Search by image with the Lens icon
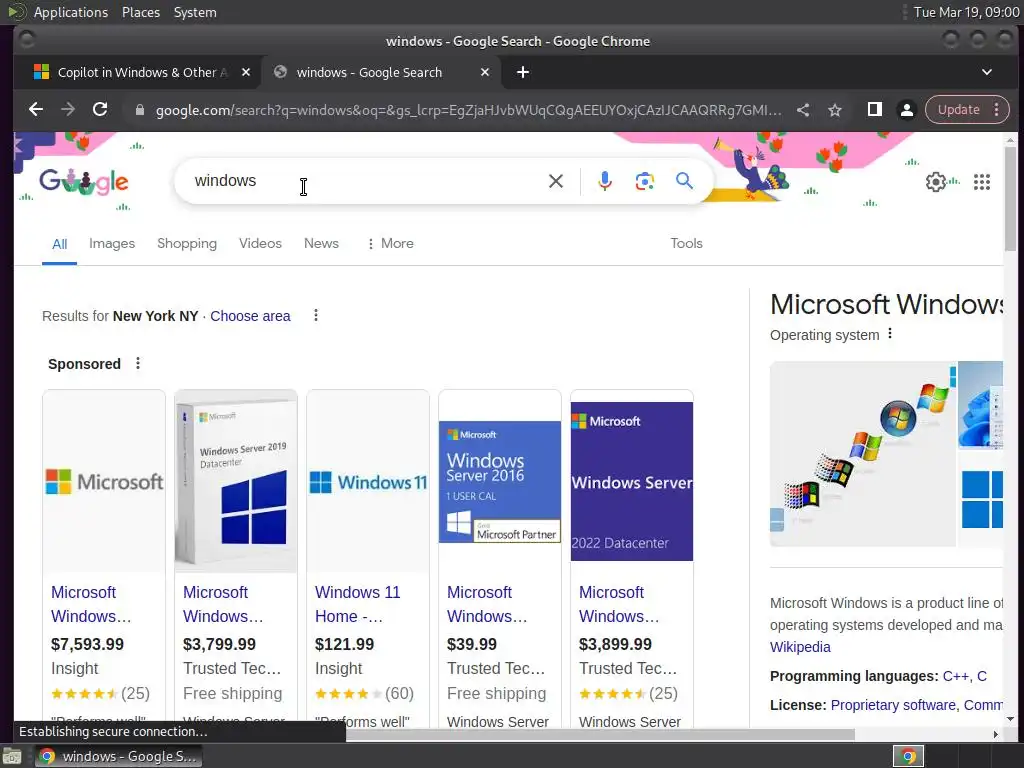The width and height of the screenshot is (1024, 768). tap(645, 181)
